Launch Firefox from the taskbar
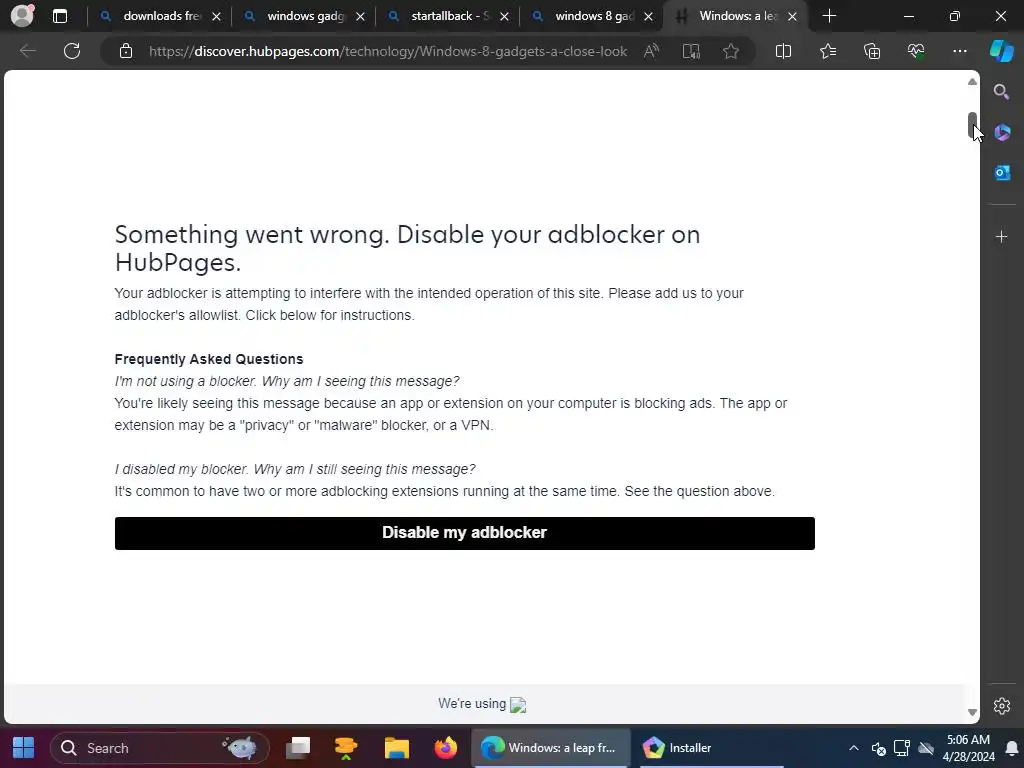The image size is (1024, 768). [x=446, y=748]
